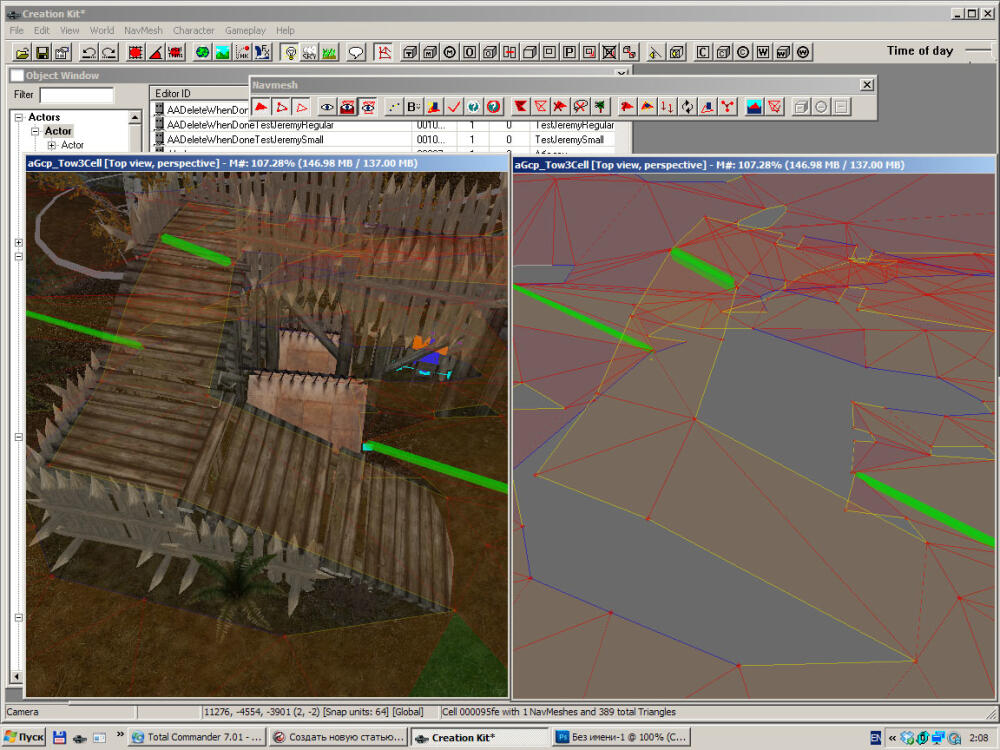Click the Redo arrow icon
1000x750 pixels.
point(109,52)
